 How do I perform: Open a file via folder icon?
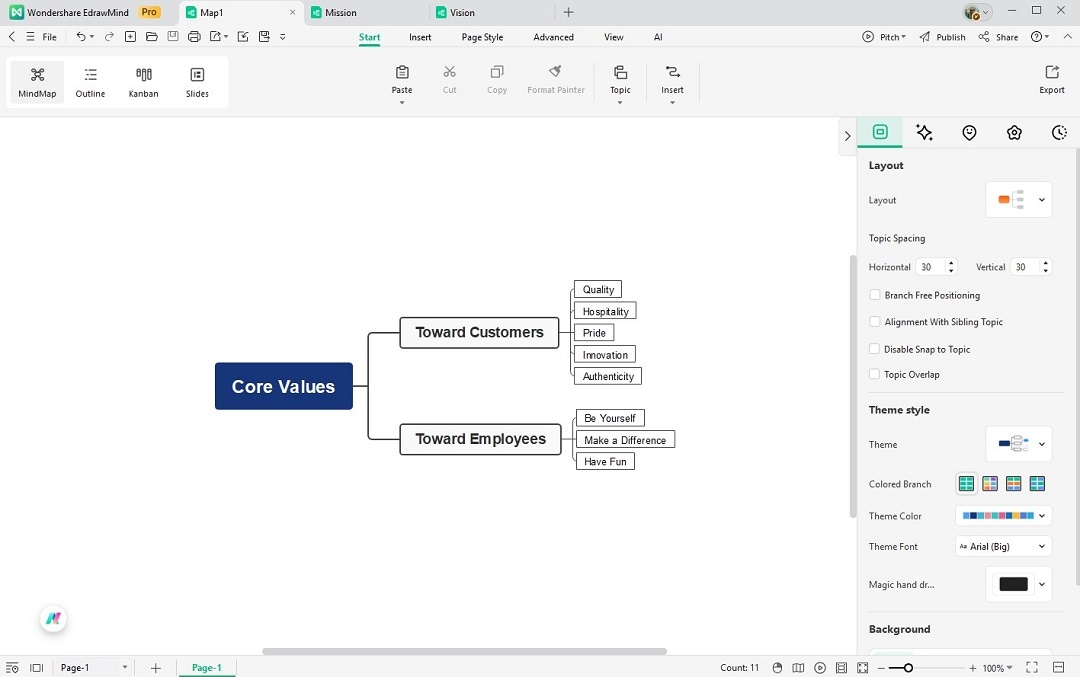click(152, 37)
